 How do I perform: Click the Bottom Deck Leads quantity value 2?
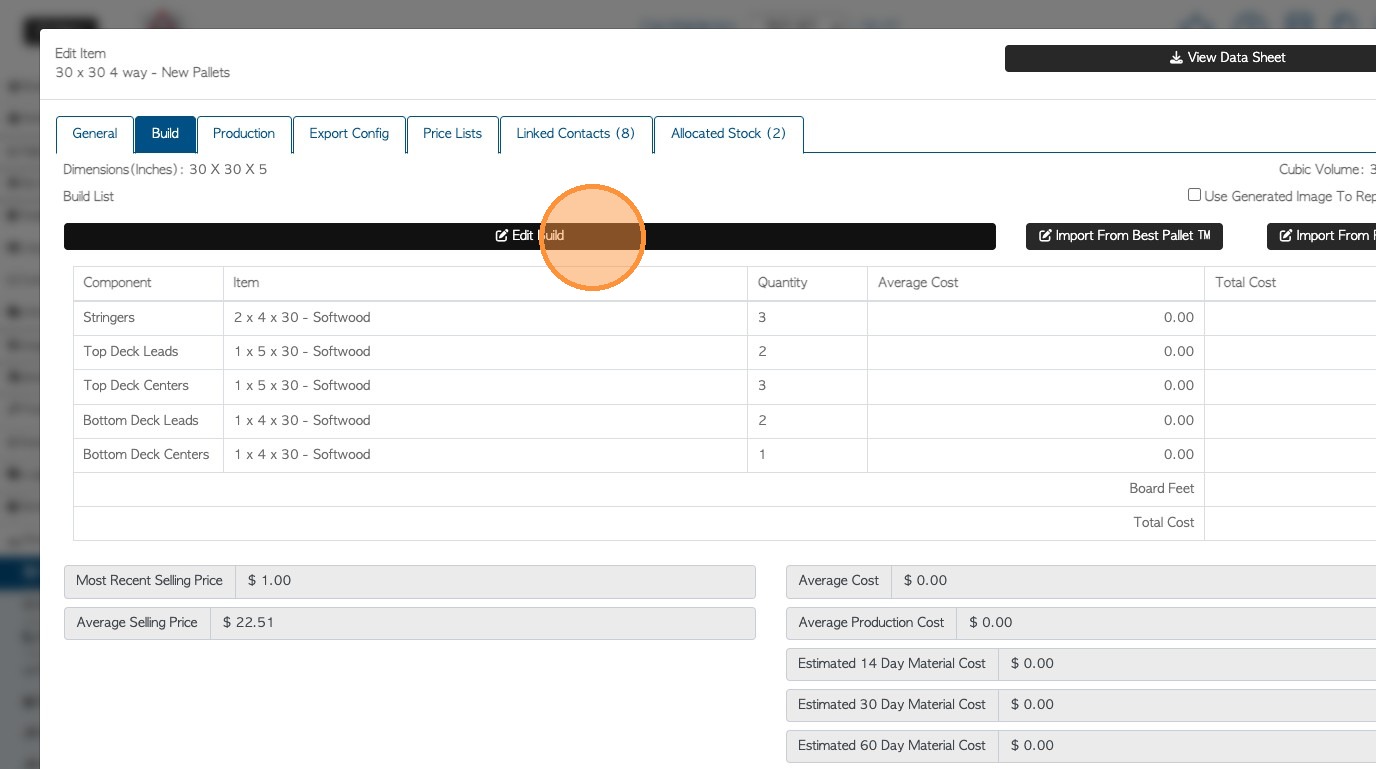pyautogui.click(x=762, y=421)
